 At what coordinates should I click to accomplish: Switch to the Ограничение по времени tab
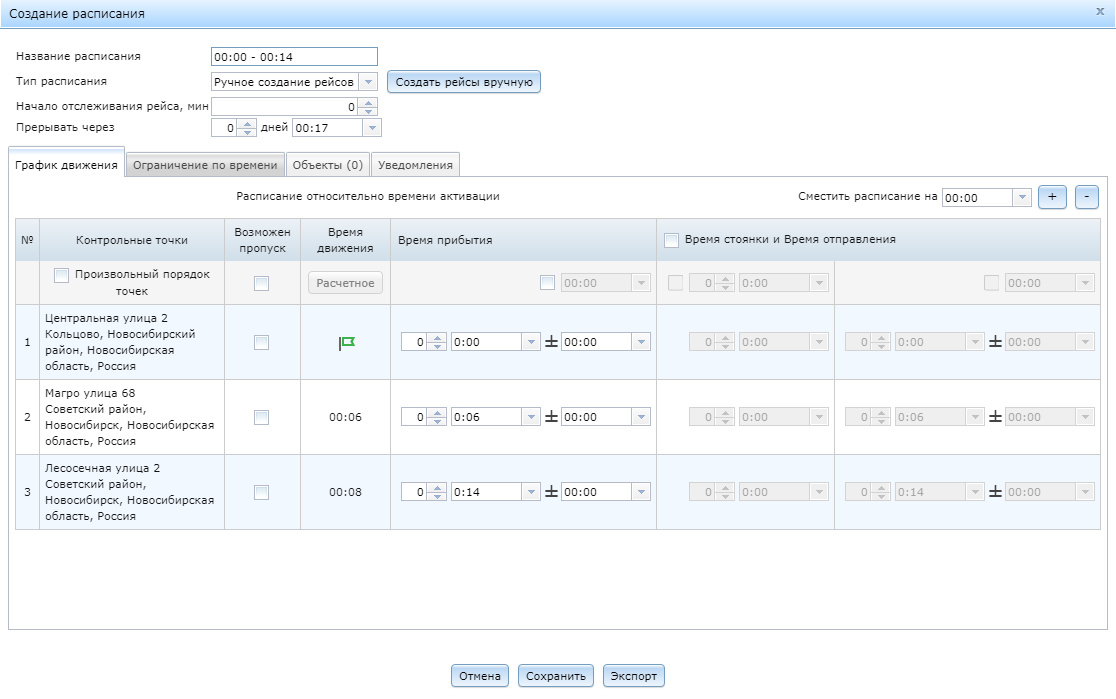[x=204, y=164]
